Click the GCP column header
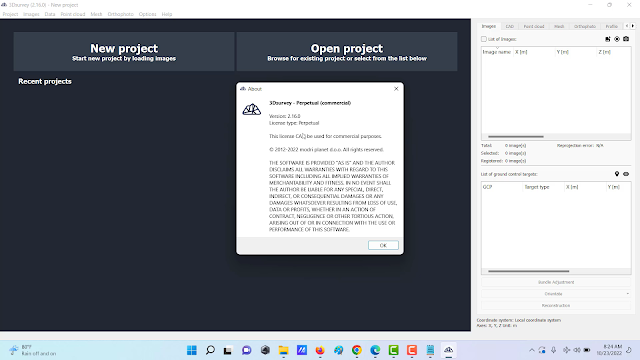640x360 pixels. click(x=502, y=187)
